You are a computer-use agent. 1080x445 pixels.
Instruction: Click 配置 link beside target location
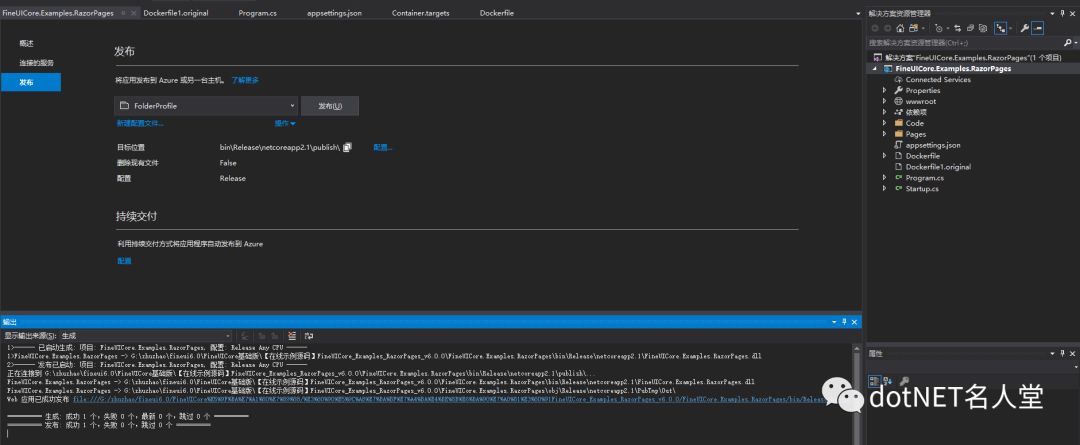coord(383,147)
